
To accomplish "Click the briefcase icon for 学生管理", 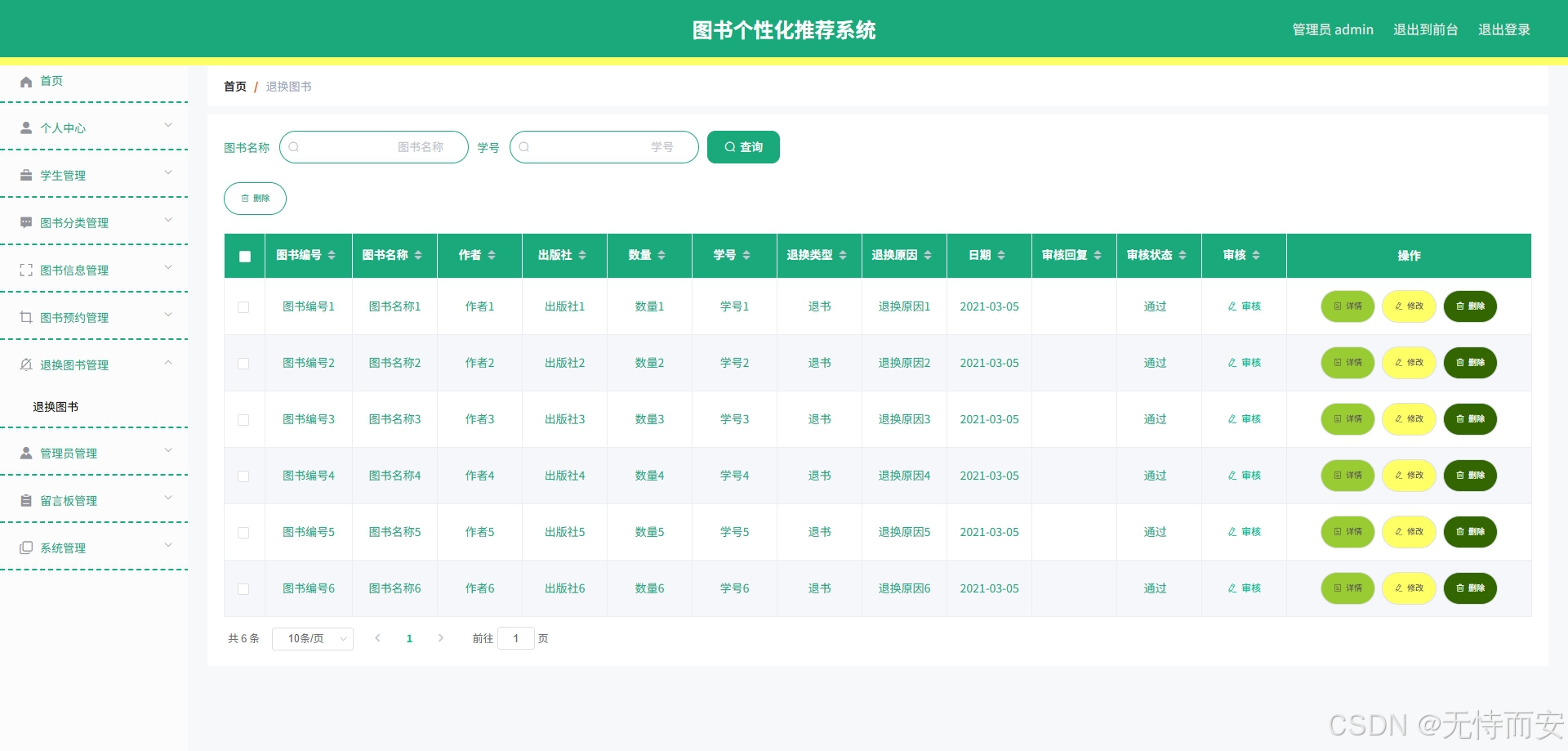I will pyautogui.click(x=26, y=176).
